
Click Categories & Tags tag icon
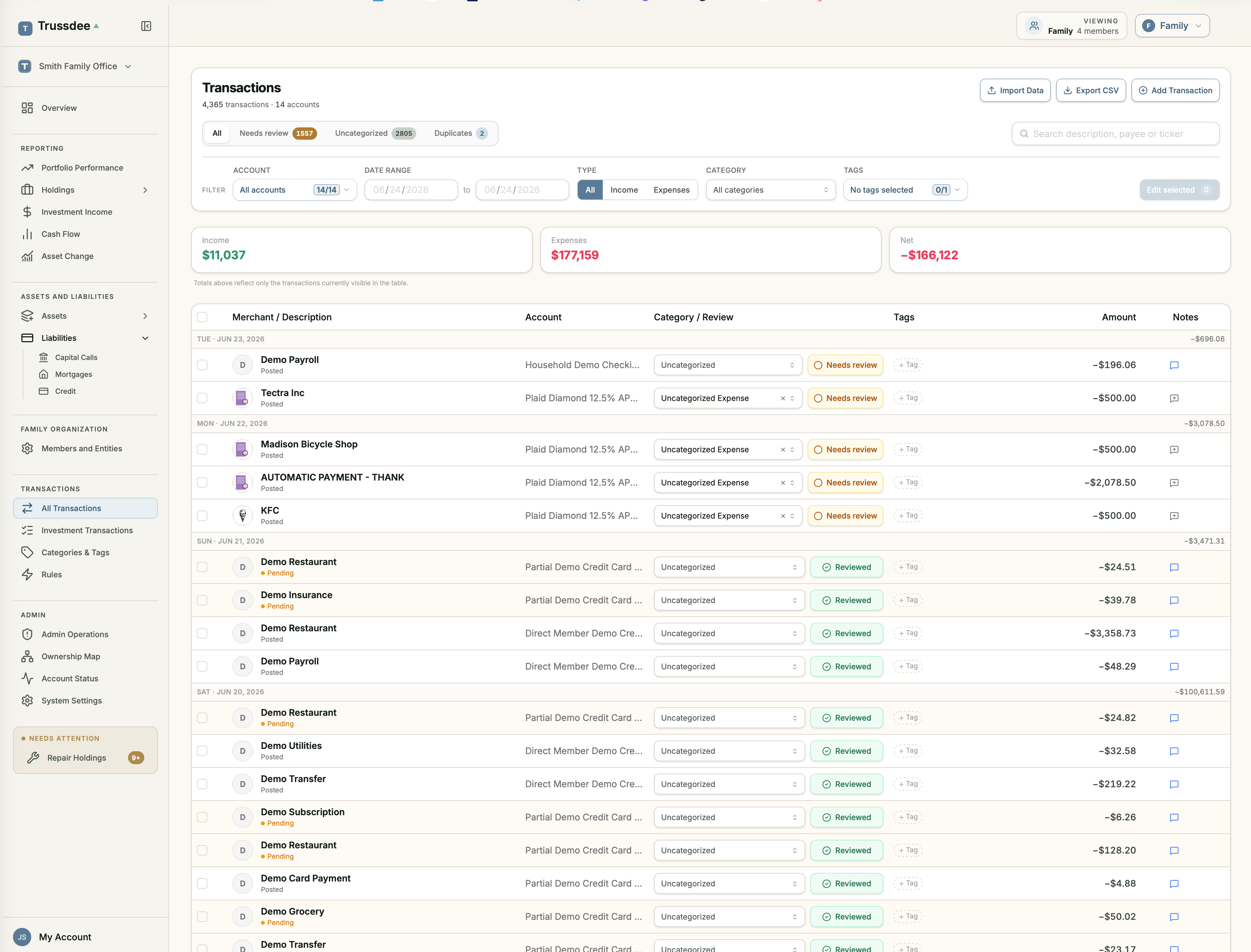point(27,552)
